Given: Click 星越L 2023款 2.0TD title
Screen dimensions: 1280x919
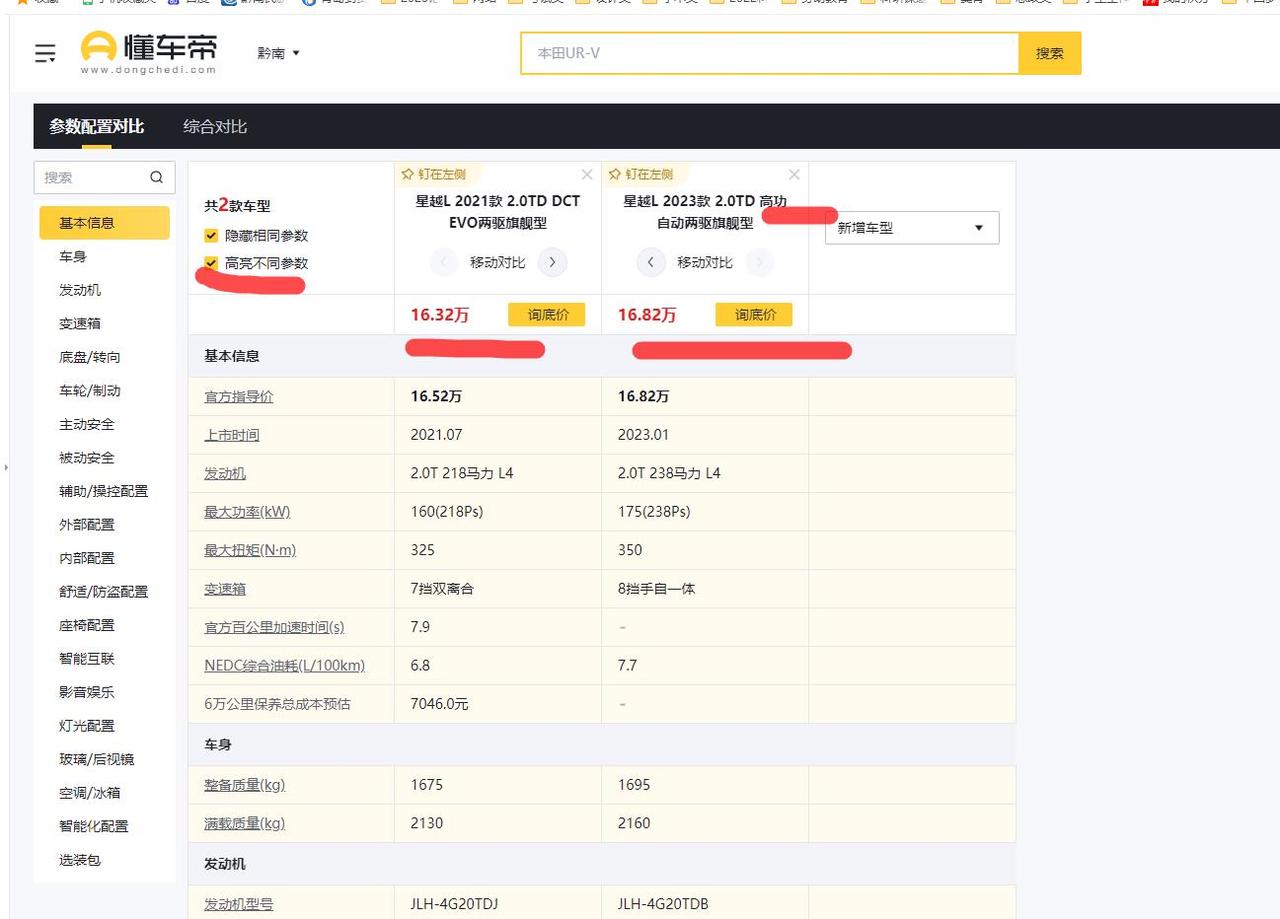Looking at the screenshot, I should (x=705, y=212).
